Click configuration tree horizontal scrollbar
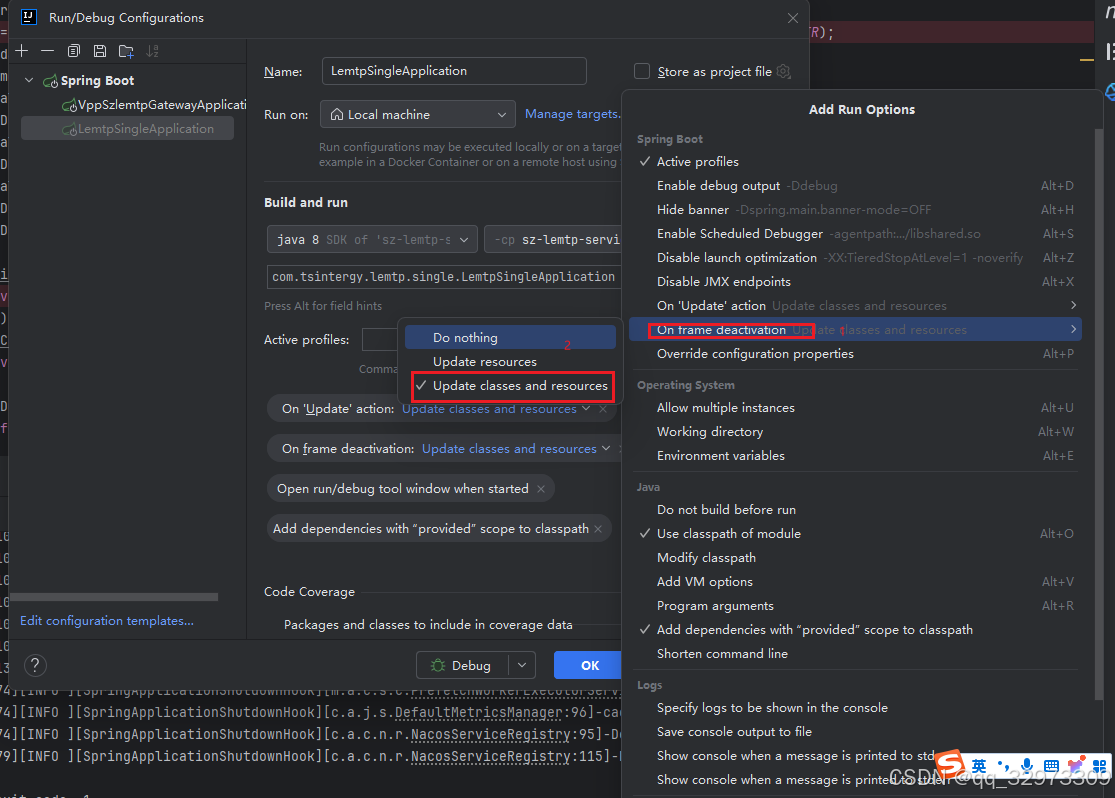Screen dimensions: 1115x798 pos(114,597)
